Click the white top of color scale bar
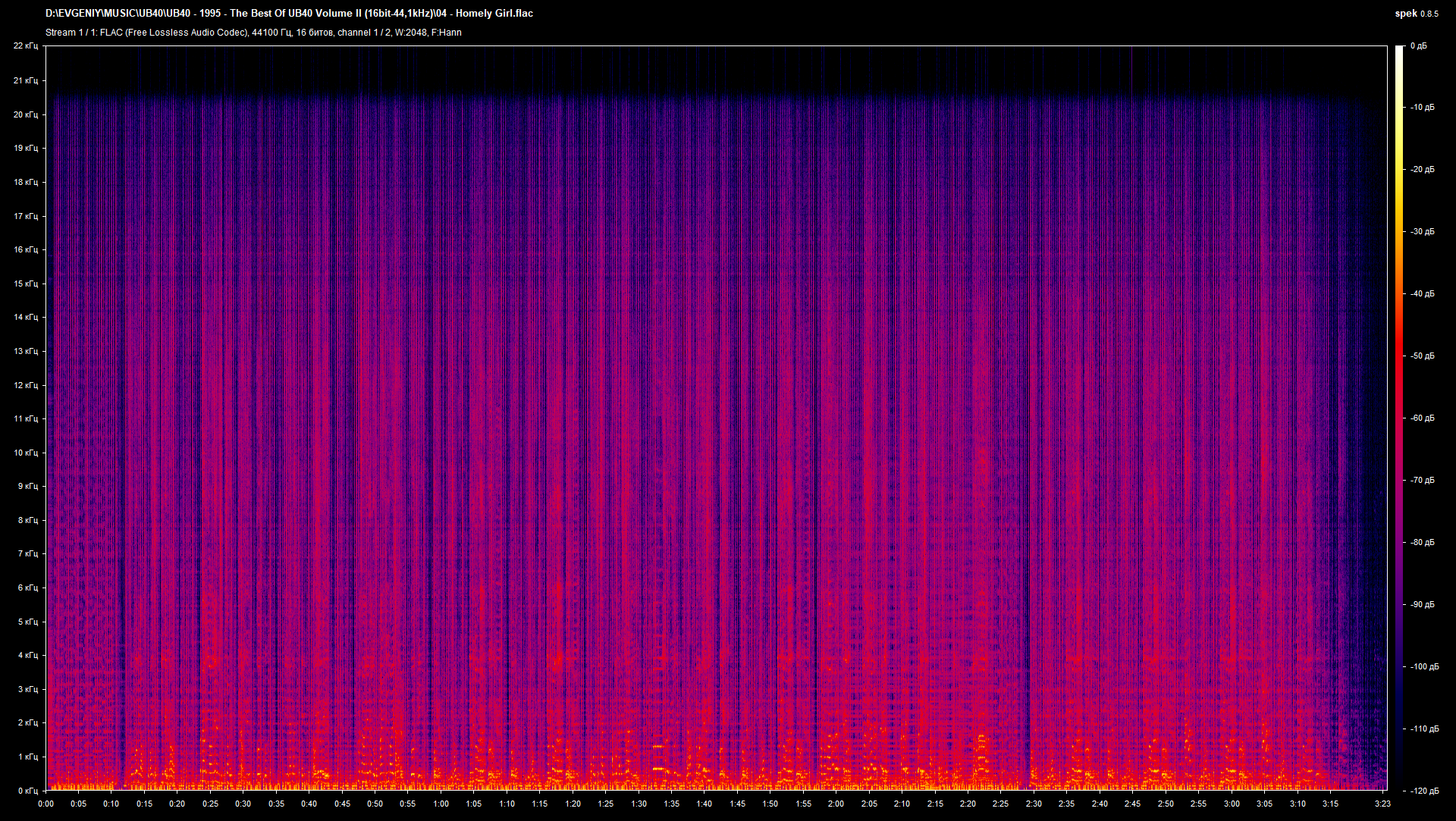The height and width of the screenshot is (821, 1456). coord(1400,53)
